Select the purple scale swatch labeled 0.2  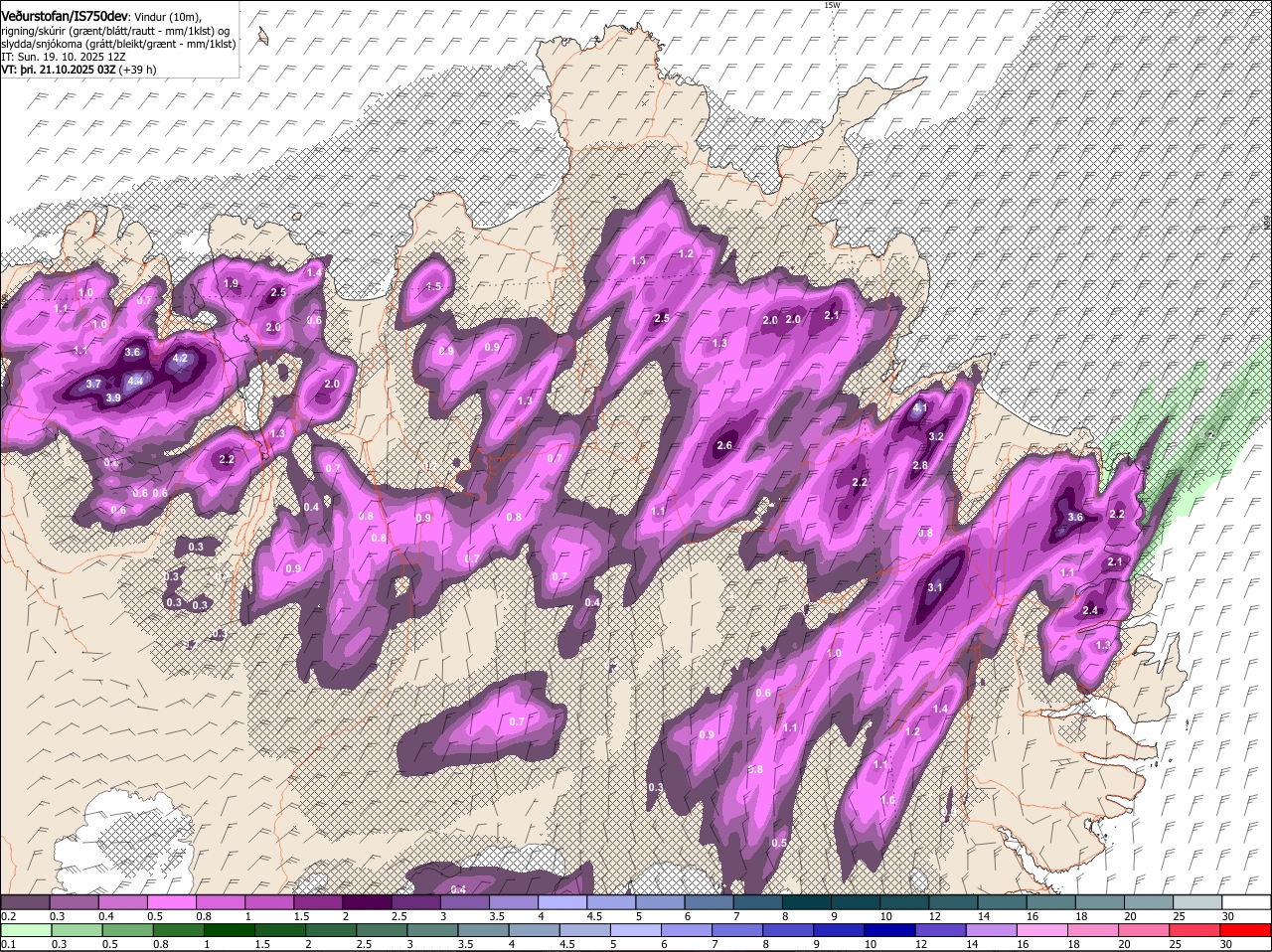click(x=25, y=901)
